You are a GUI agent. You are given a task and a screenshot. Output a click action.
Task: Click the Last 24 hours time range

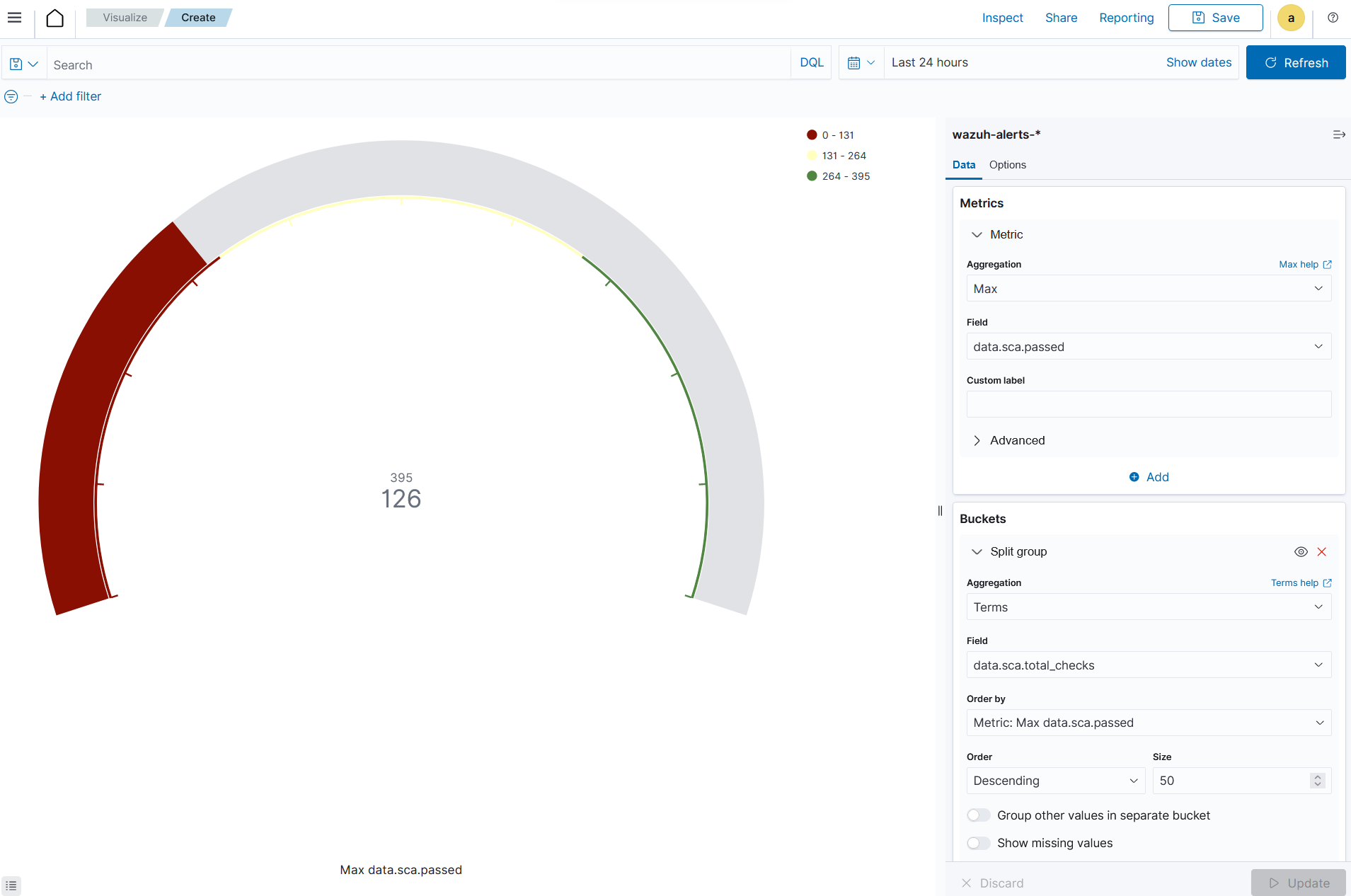pyautogui.click(x=929, y=62)
